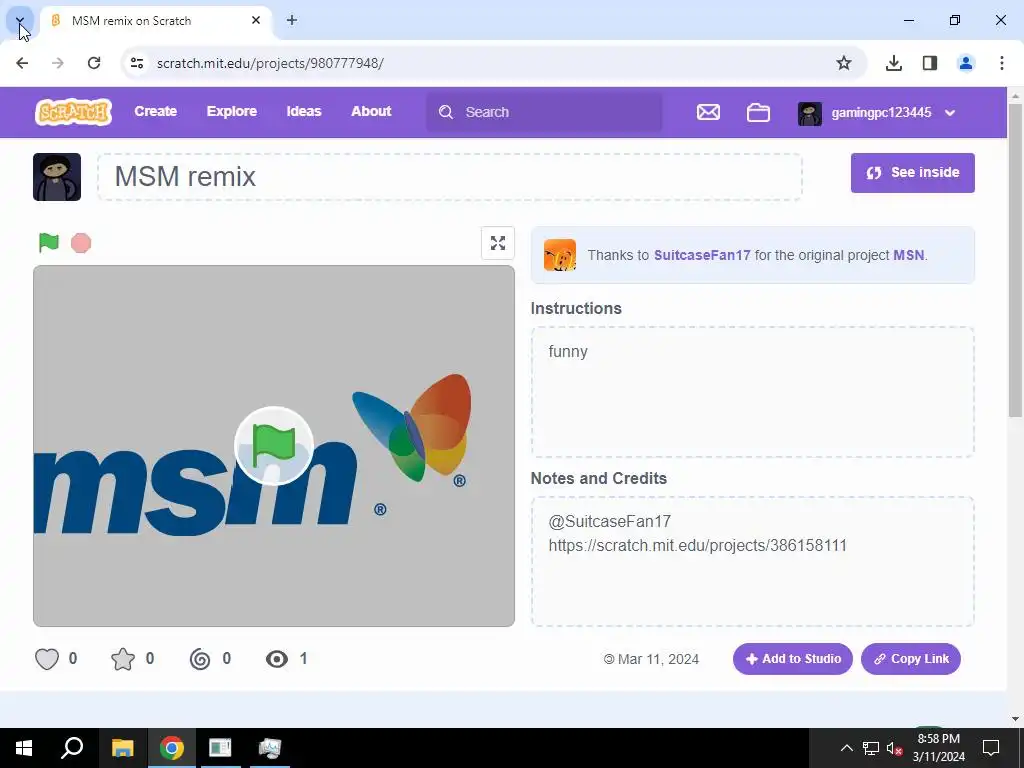This screenshot has width=1024, height=768.
Task: Click SuitcaseFan17's orange avatar thumbnail
Action: [x=560, y=255]
